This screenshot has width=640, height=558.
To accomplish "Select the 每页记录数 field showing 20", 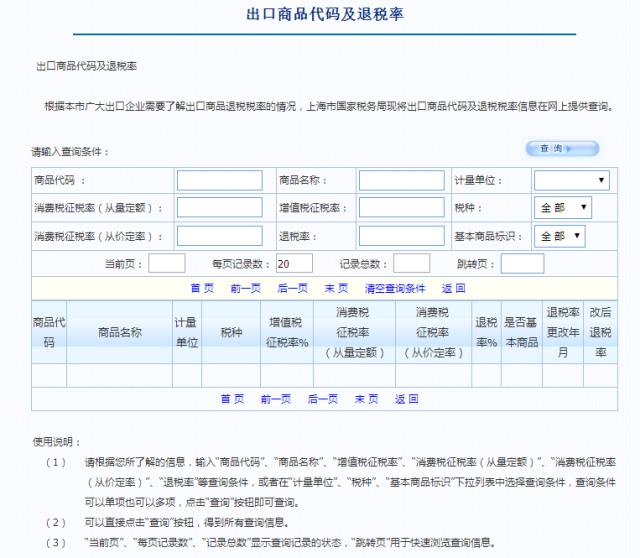I will tap(293, 263).
